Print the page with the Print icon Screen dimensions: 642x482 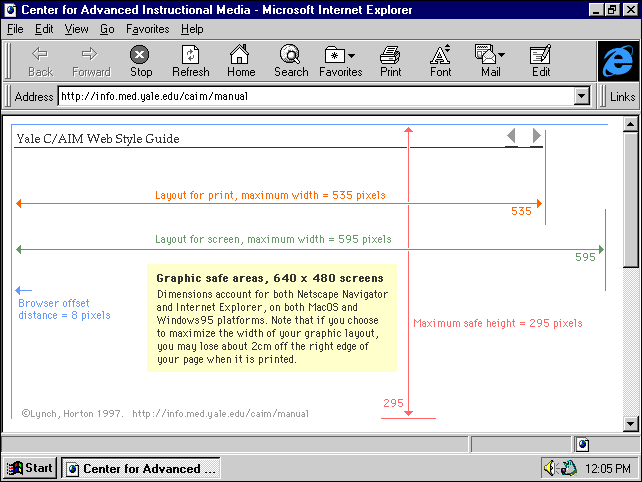pos(390,61)
